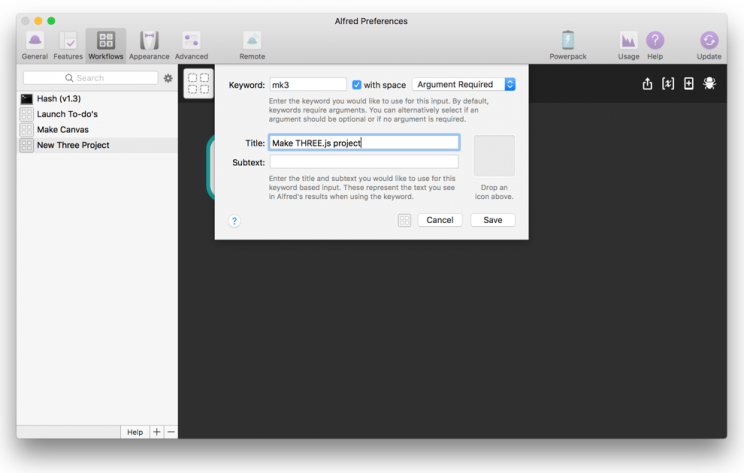
Task: Toggle the with space checkbox
Action: pyautogui.click(x=356, y=84)
